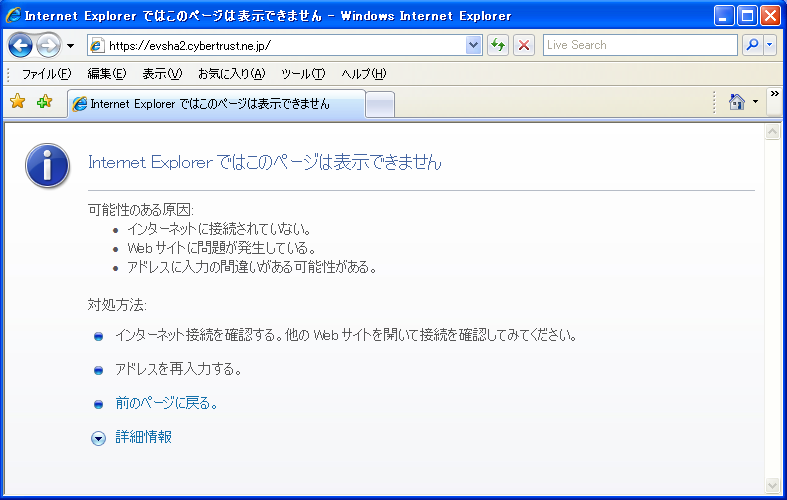Click the blank new tab button
The width and height of the screenshot is (787, 500).
coord(380,103)
